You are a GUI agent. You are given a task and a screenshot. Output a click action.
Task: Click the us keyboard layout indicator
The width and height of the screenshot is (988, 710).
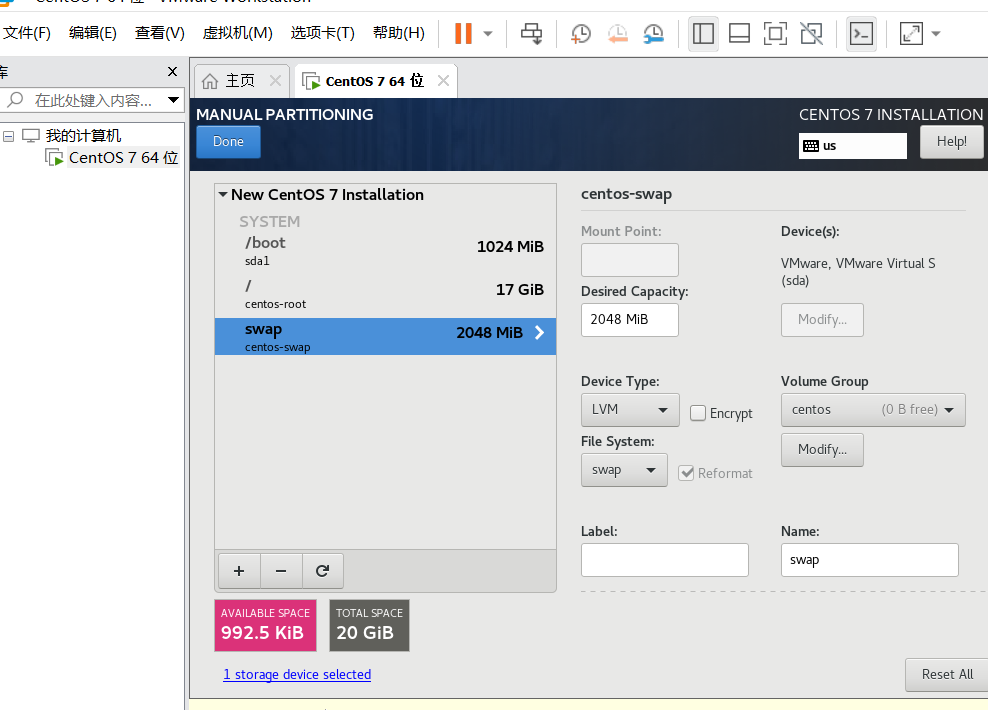853,146
